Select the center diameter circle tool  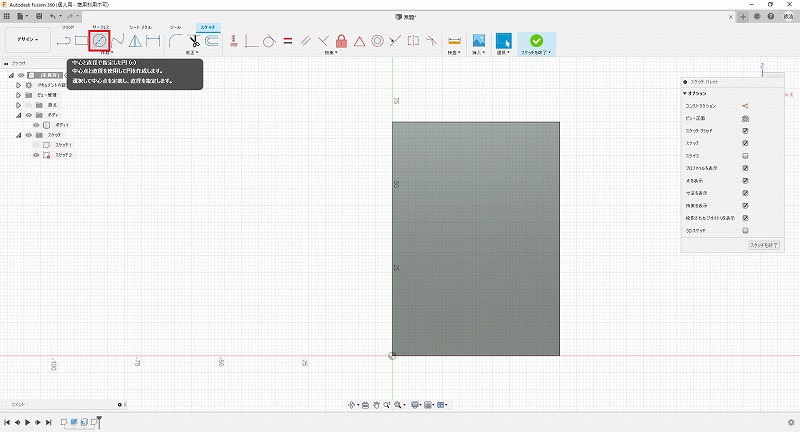[99, 41]
